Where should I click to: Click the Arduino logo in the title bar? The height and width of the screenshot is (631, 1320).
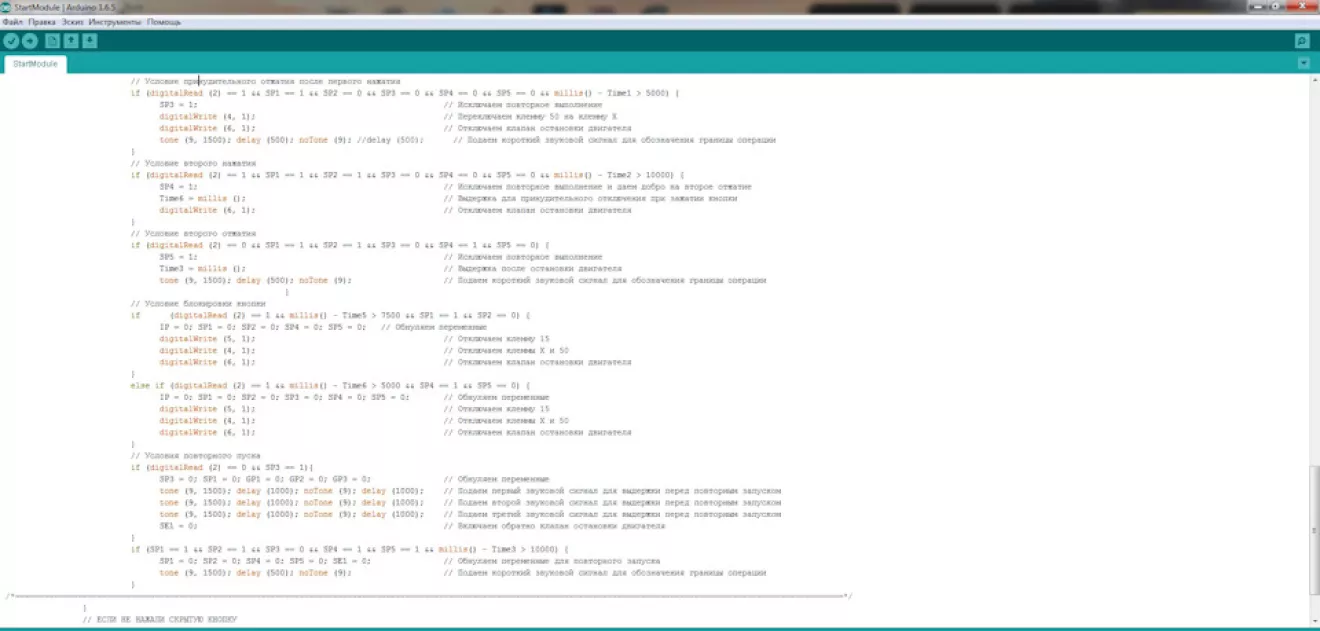click(x=6, y=7)
